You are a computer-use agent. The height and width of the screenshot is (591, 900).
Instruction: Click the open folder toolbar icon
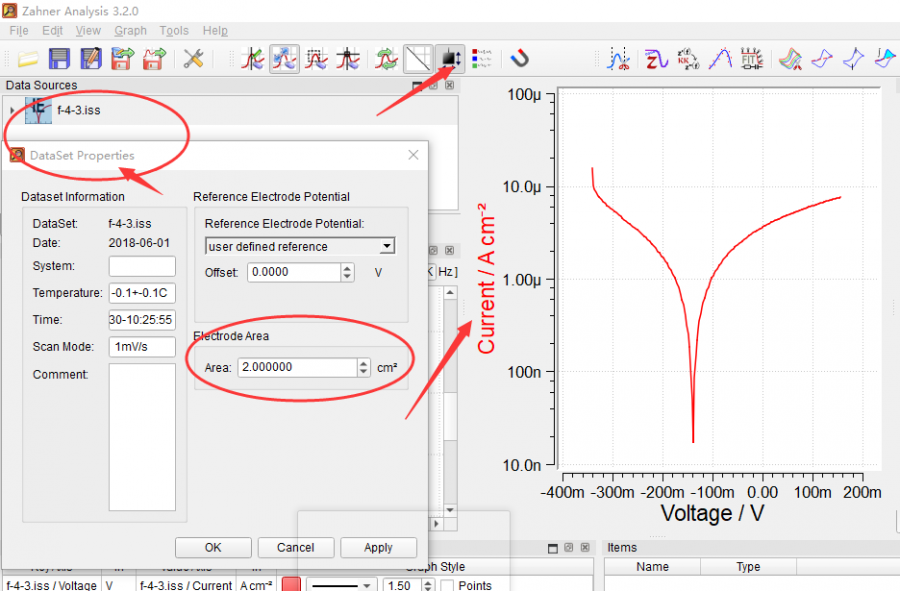pyautogui.click(x=27, y=58)
